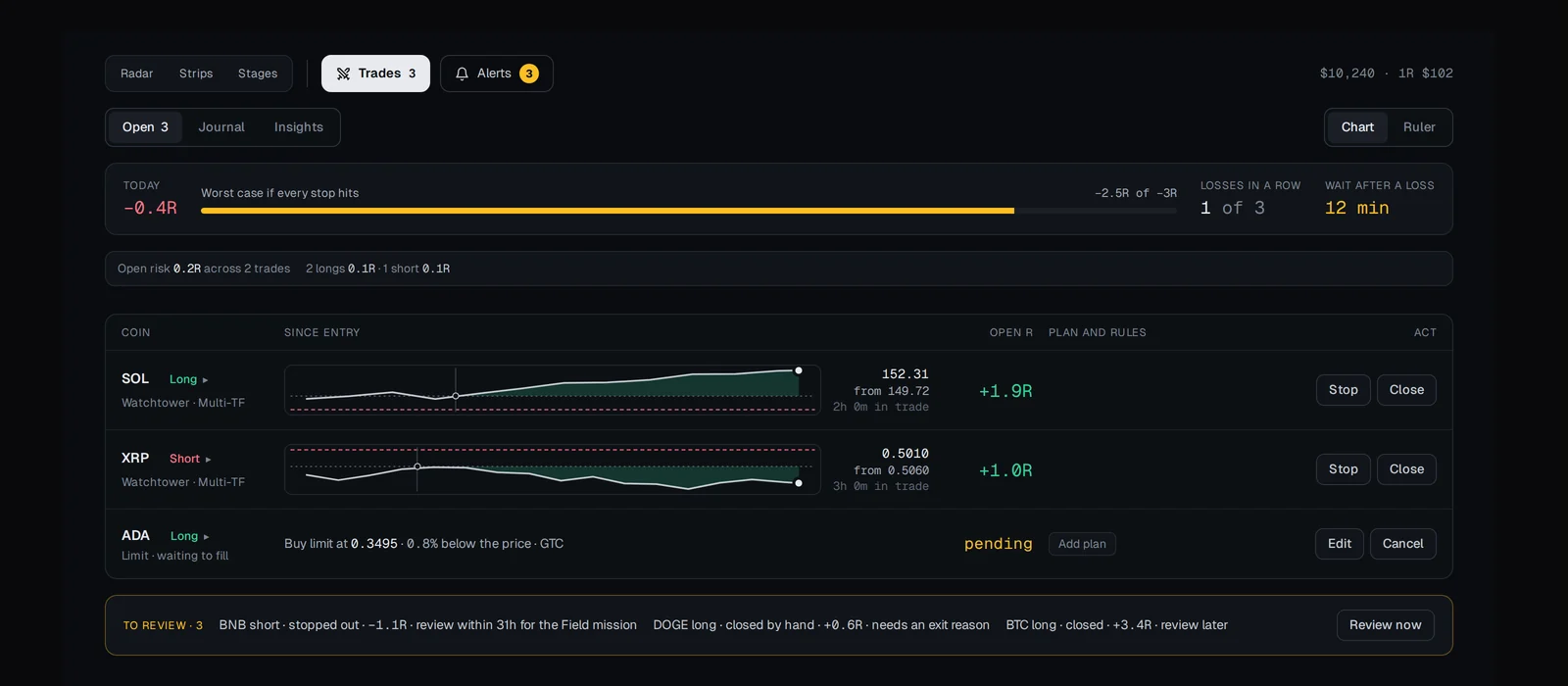
Task: Toggle to Chart view mode
Action: coord(1357,127)
